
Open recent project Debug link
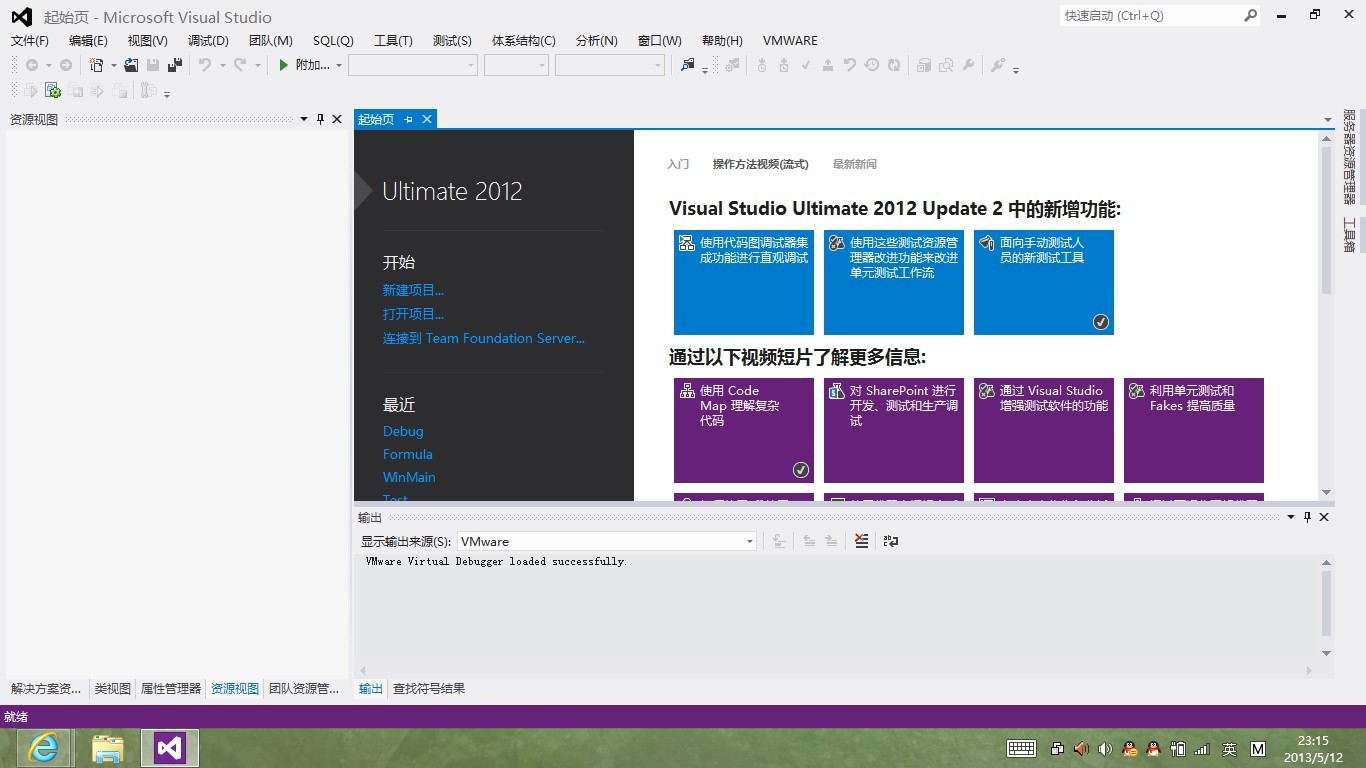pyautogui.click(x=403, y=431)
